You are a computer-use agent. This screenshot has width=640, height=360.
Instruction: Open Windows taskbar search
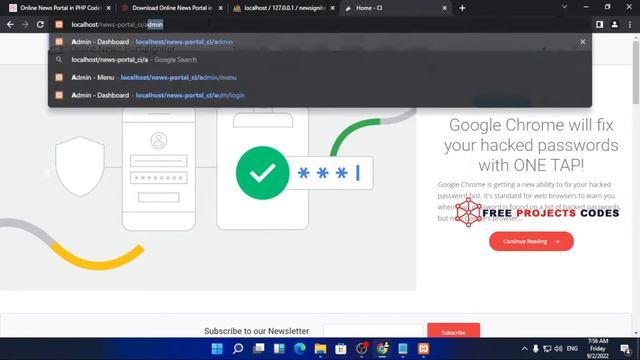pyautogui.click(x=238, y=349)
